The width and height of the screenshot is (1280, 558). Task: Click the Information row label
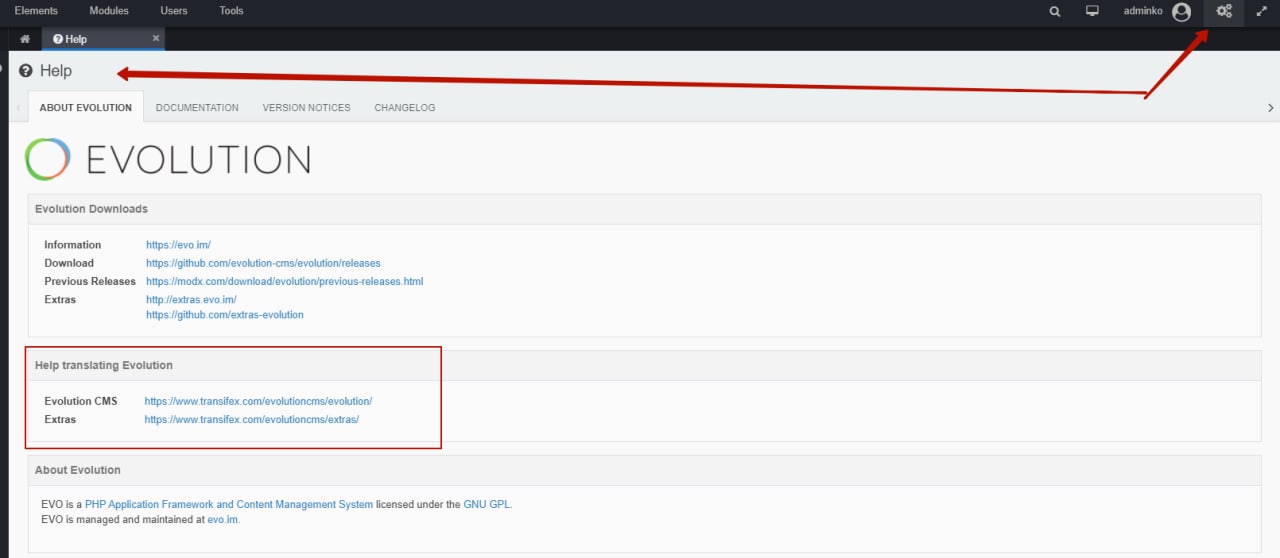[73, 245]
